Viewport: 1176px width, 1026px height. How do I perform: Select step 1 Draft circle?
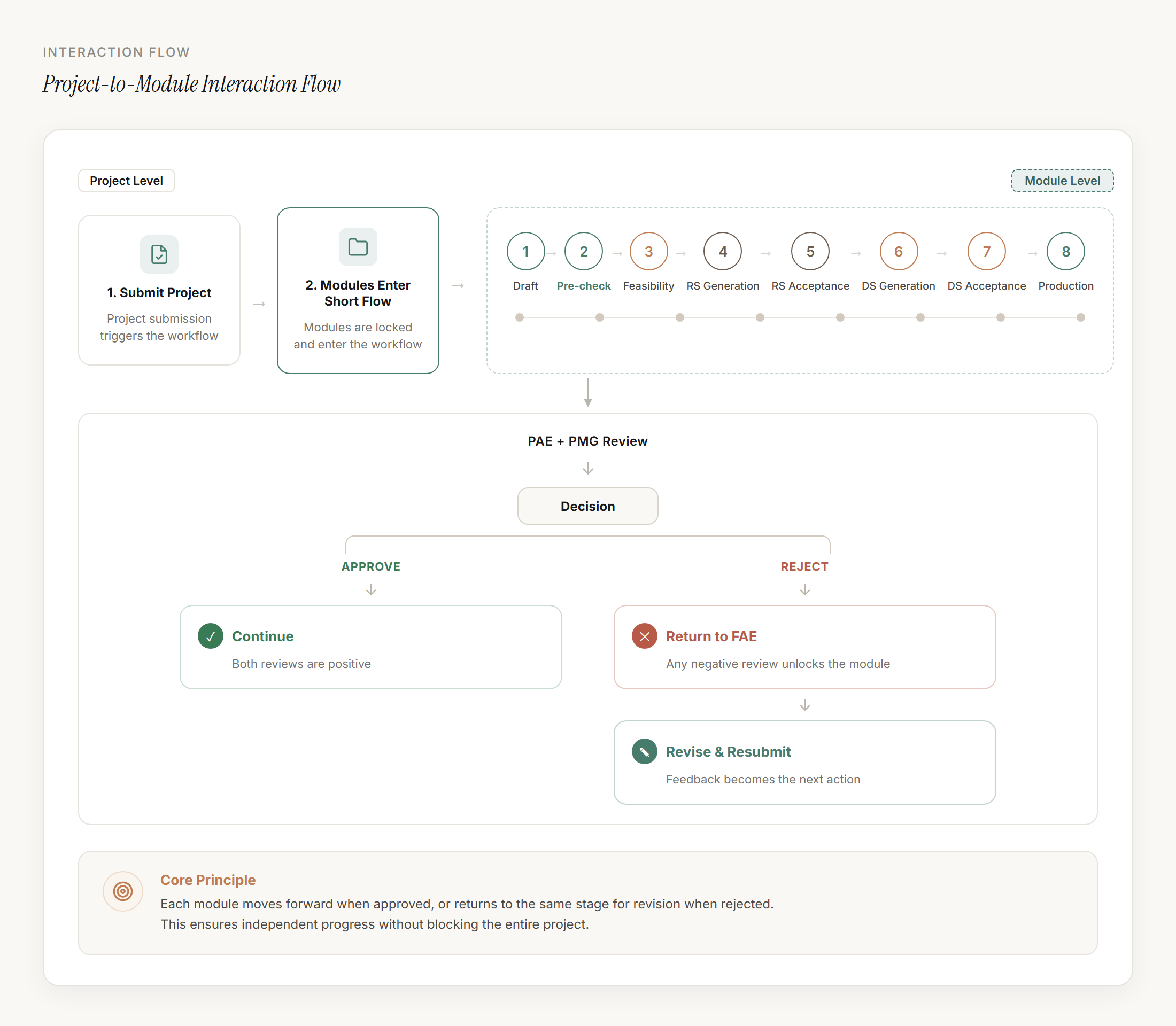(x=525, y=251)
